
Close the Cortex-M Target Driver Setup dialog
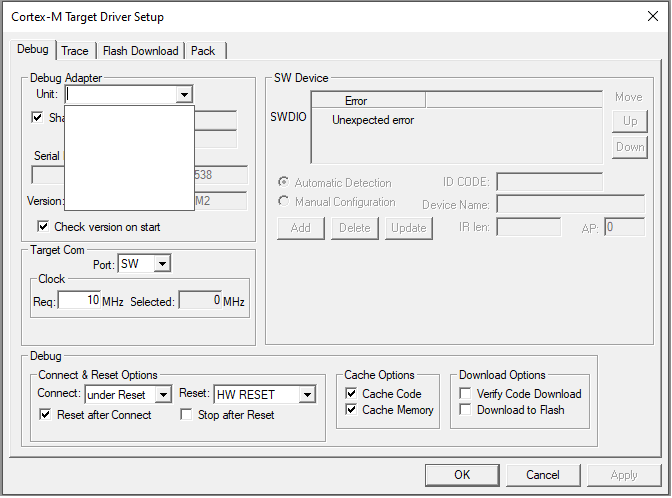653,16
